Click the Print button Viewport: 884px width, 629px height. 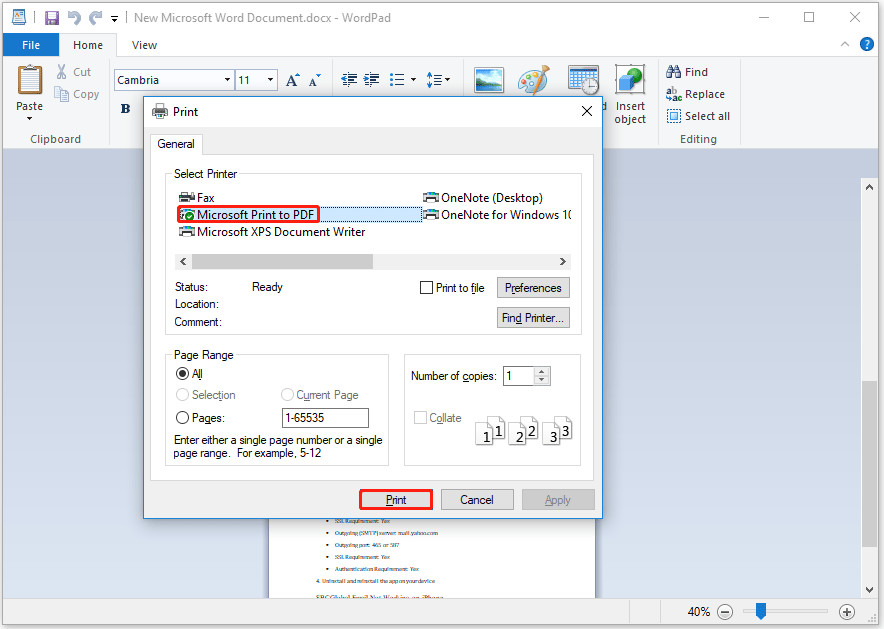click(396, 500)
